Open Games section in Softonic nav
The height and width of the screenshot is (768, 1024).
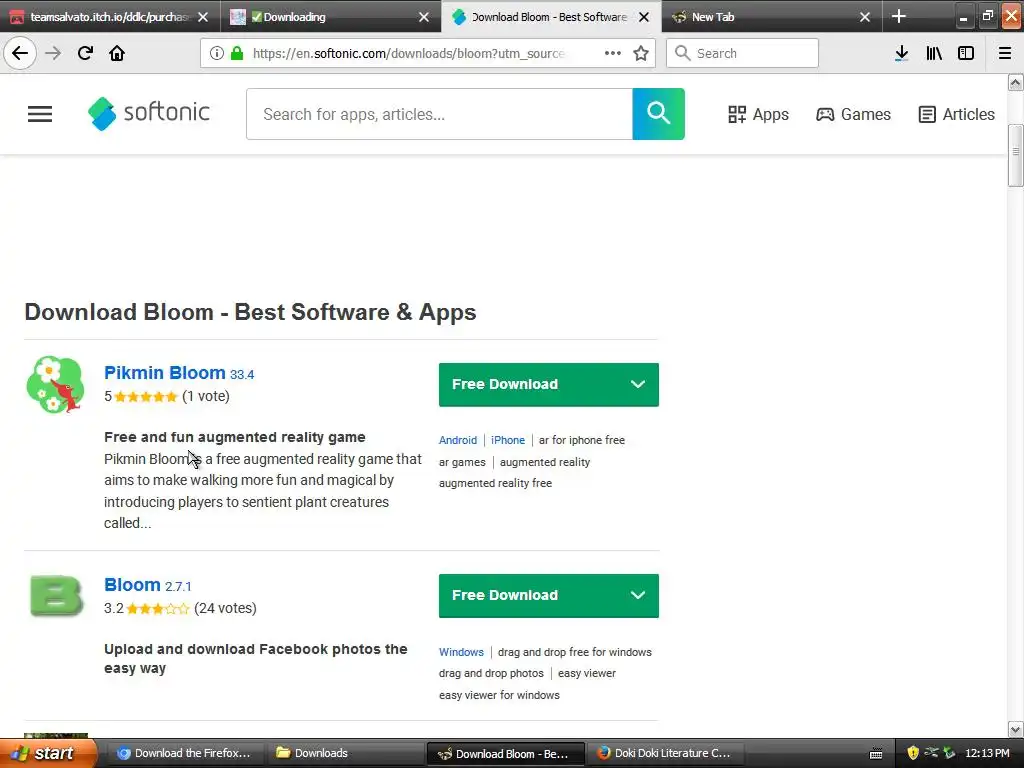(x=853, y=114)
